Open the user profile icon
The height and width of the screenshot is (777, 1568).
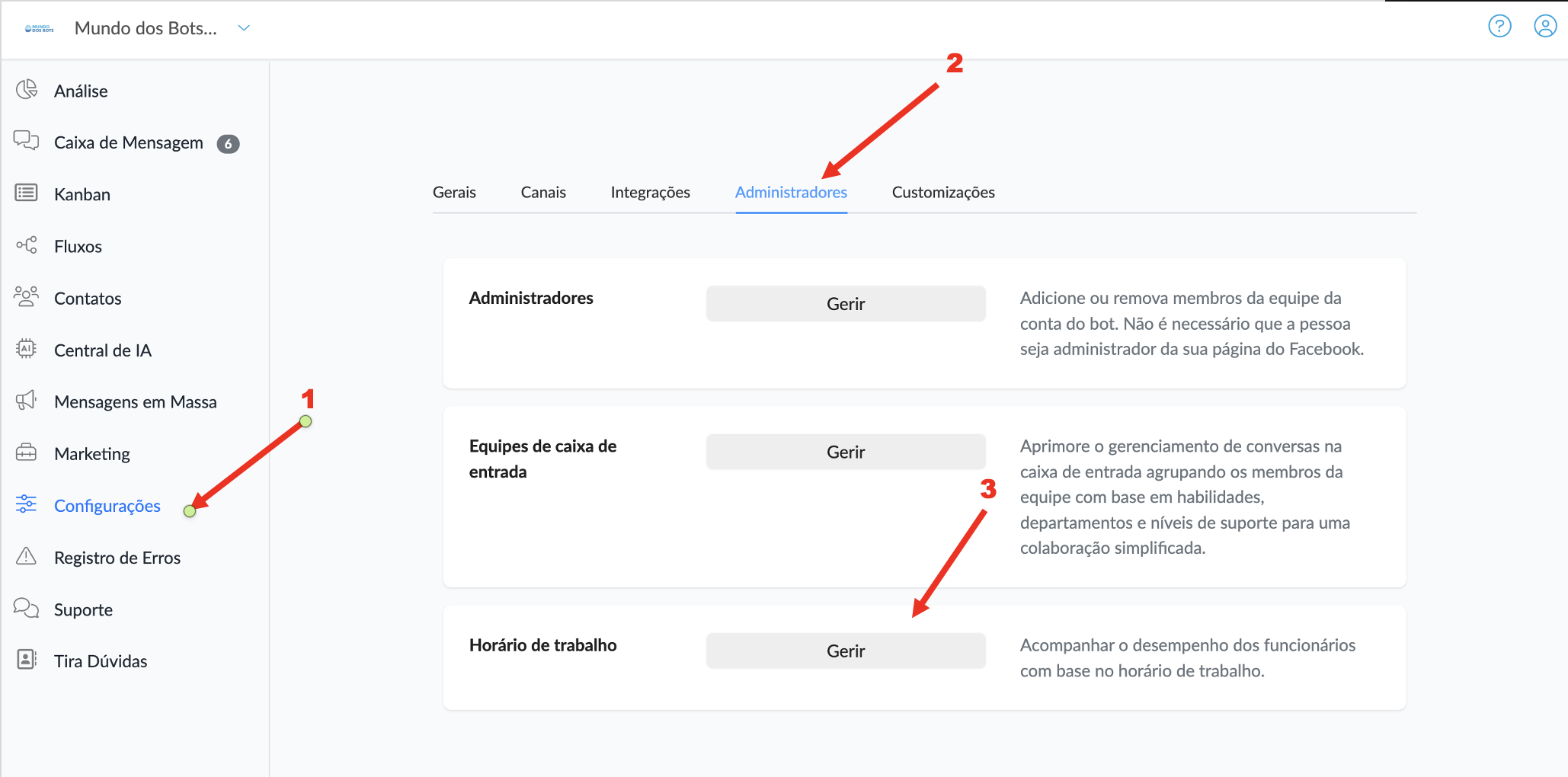coord(1544,27)
